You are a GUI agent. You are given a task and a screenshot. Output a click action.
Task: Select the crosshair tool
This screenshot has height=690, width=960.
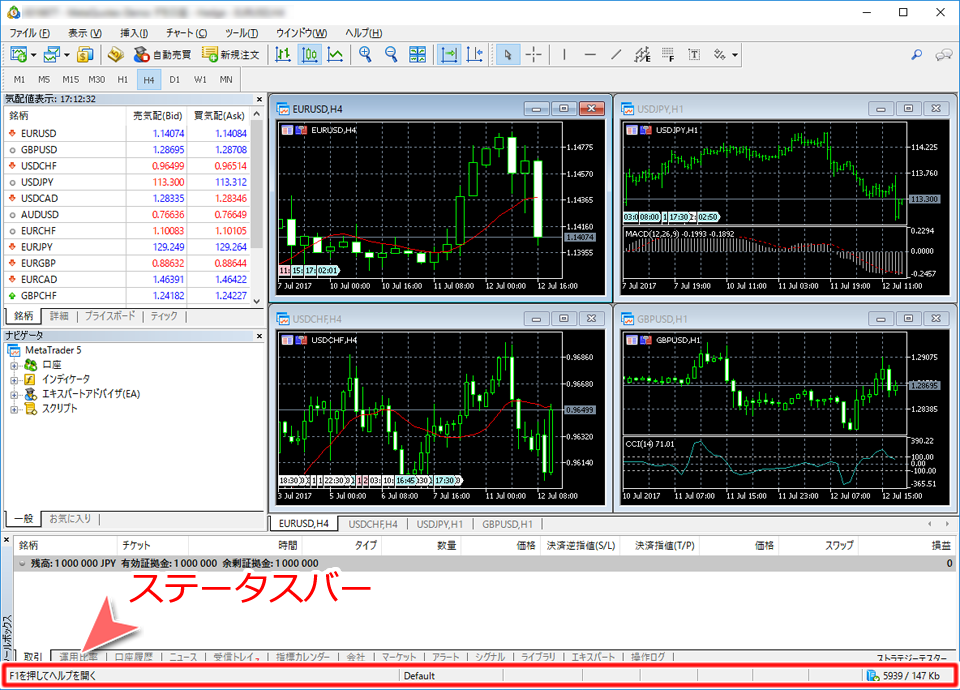pos(534,54)
